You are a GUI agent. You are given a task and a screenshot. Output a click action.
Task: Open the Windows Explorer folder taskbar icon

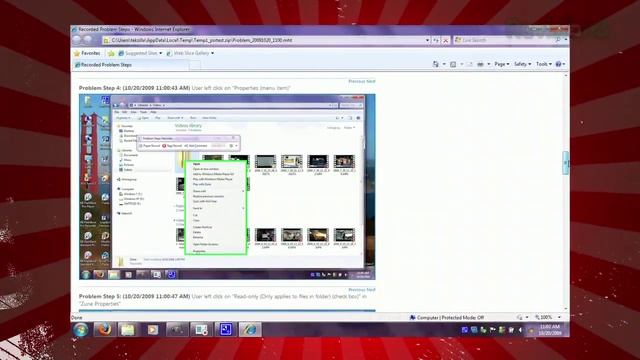pyautogui.click(x=128, y=329)
